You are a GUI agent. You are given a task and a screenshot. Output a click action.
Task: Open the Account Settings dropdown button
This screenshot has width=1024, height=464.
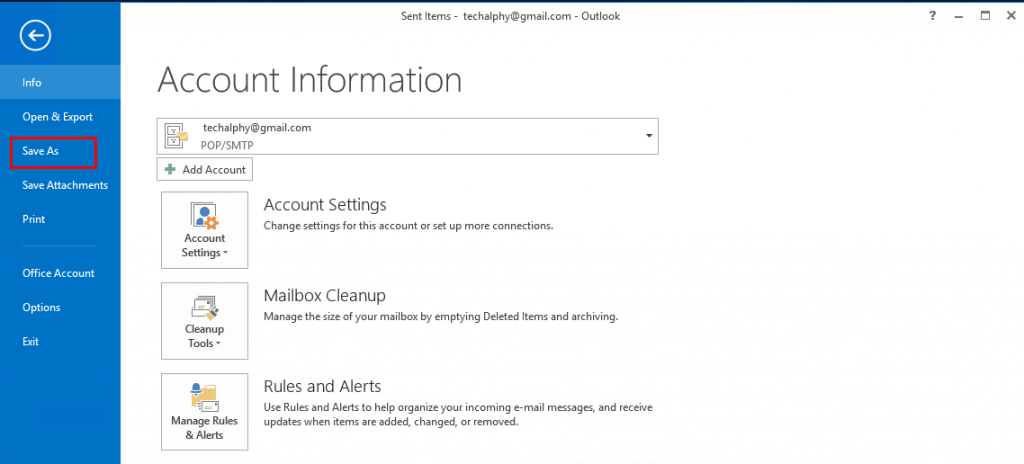(x=204, y=230)
